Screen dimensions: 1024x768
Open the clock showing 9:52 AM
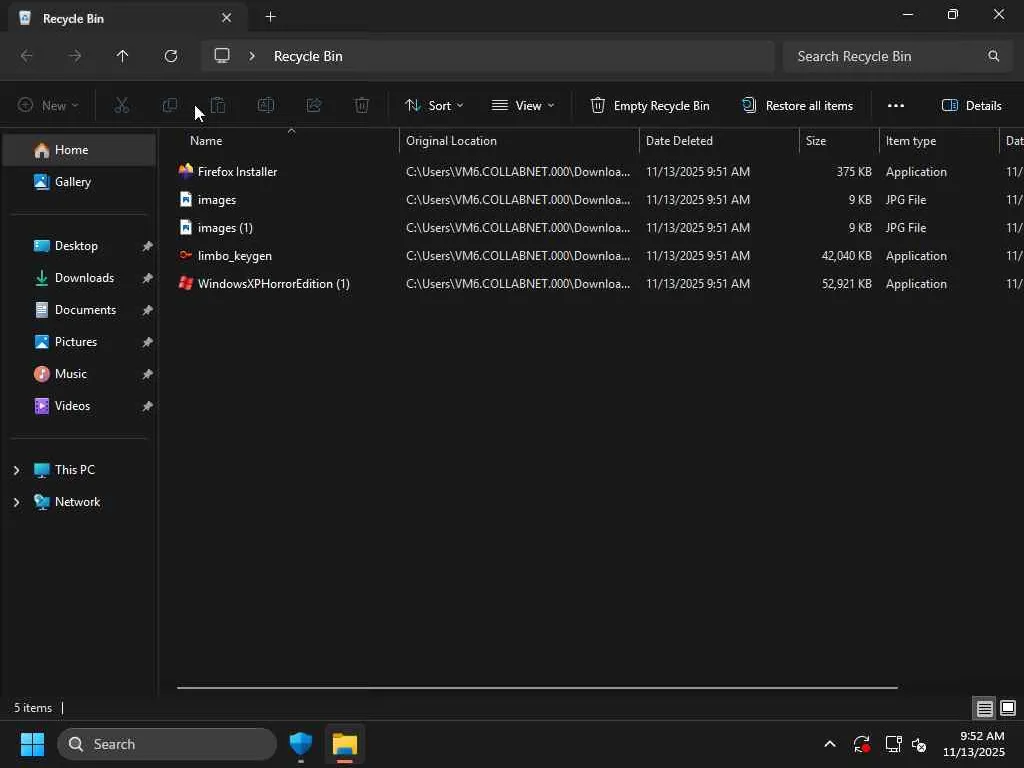click(x=973, y=744)
